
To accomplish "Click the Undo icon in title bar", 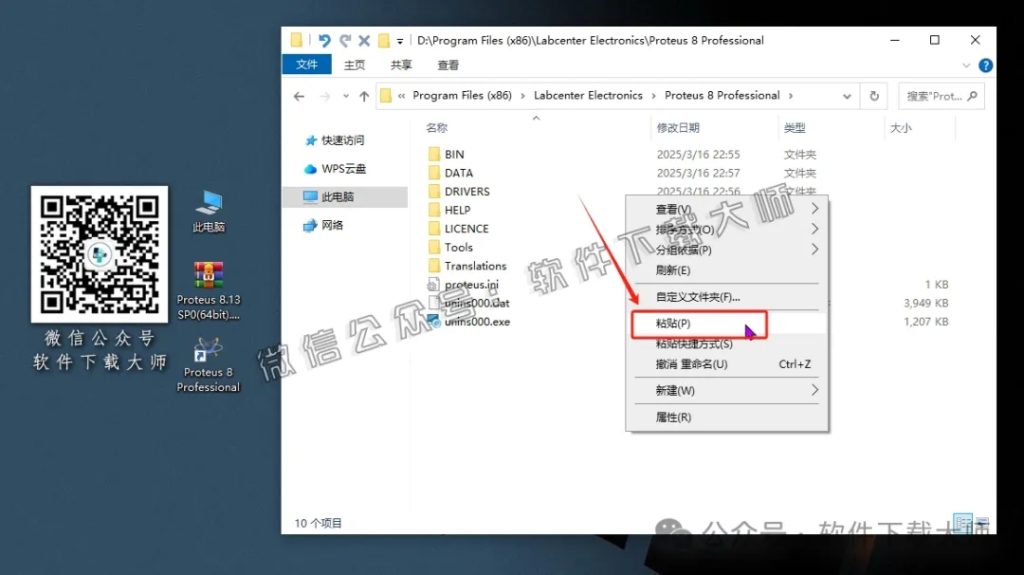I will (324, 41).
